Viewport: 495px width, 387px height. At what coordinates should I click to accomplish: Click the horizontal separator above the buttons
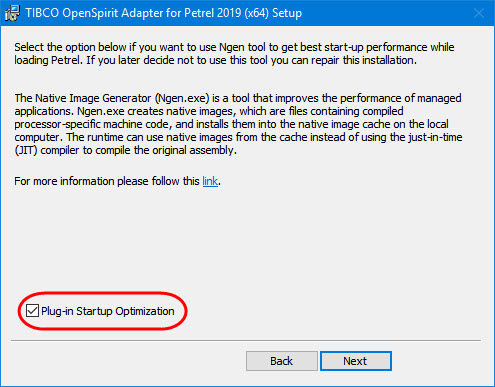[246, 341]
